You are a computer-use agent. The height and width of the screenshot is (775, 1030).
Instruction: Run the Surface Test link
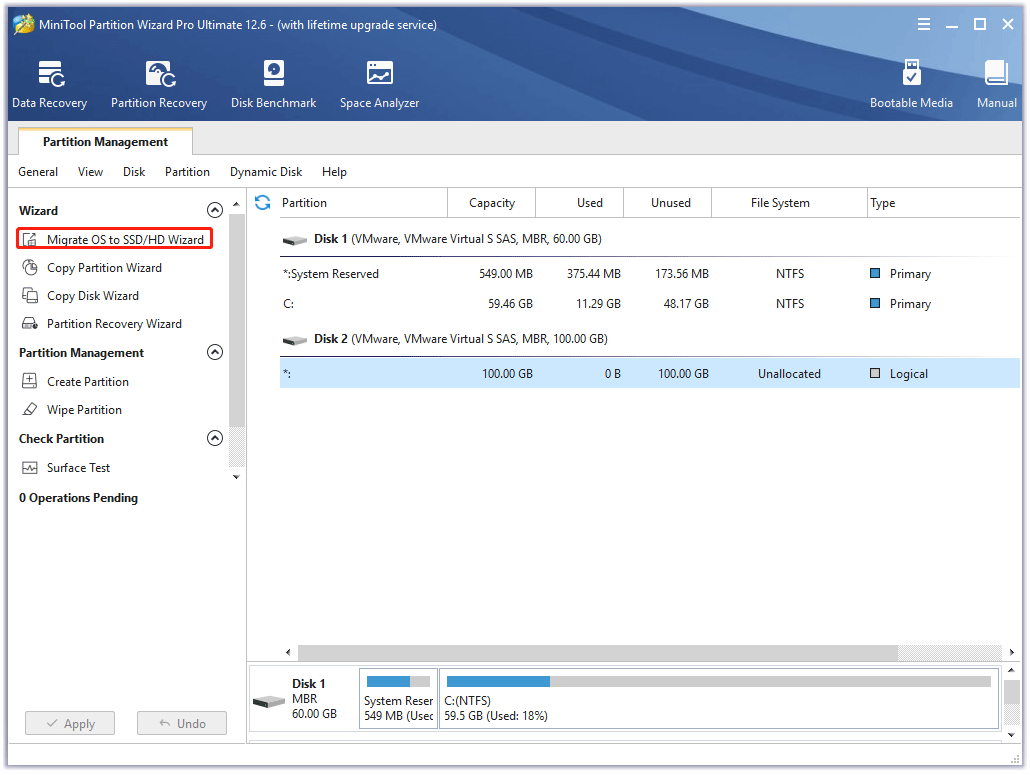click(78, 468)
